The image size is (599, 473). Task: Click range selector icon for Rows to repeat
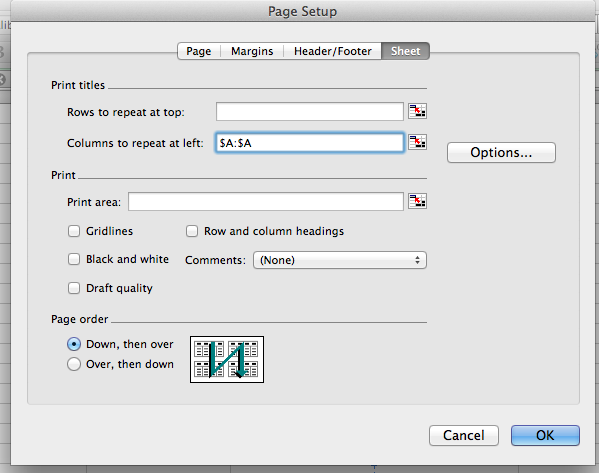coord(417,111)
